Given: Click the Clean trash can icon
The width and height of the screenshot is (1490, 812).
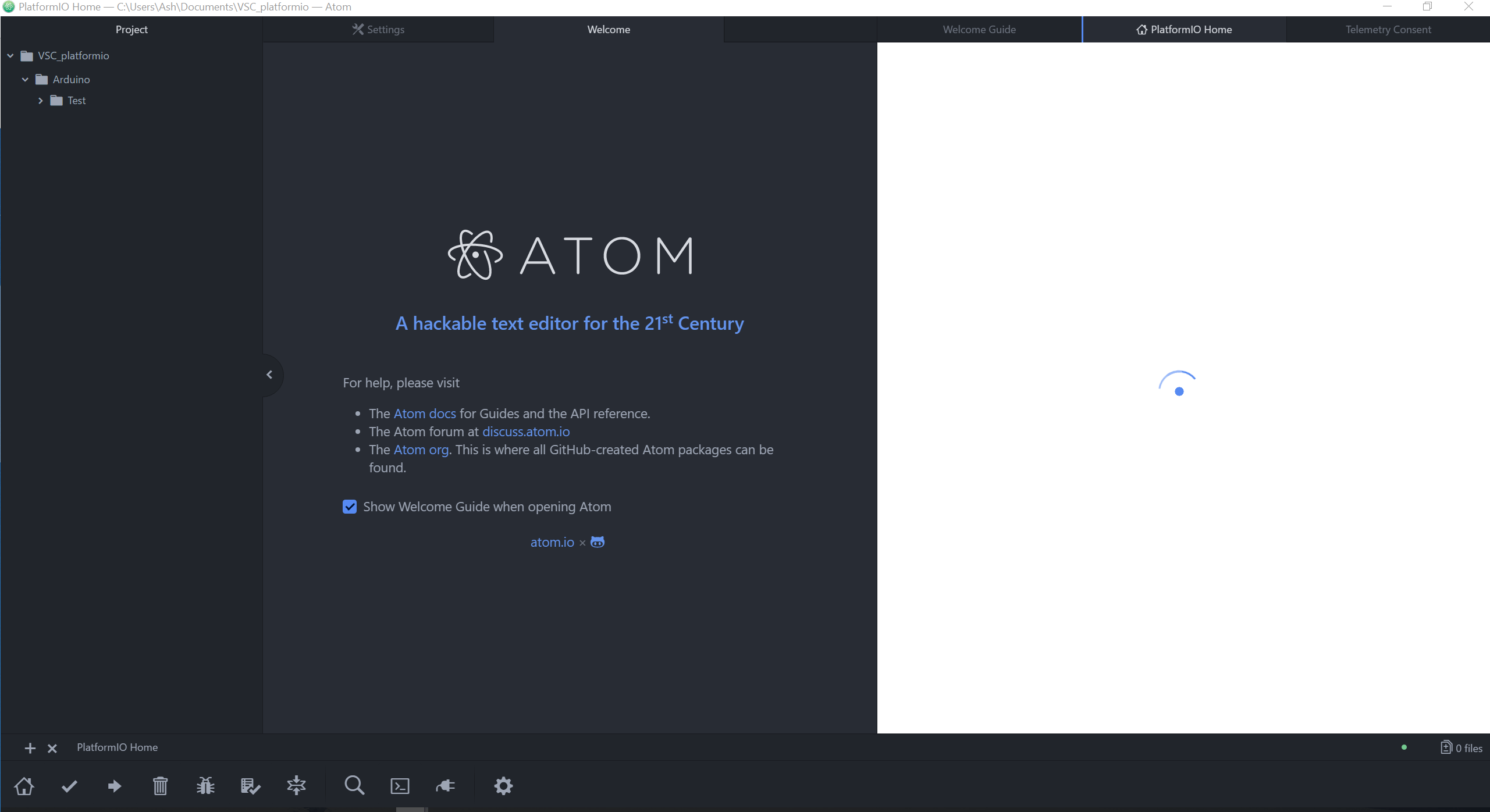Looking at the screenshot, I should pos(160,786).
